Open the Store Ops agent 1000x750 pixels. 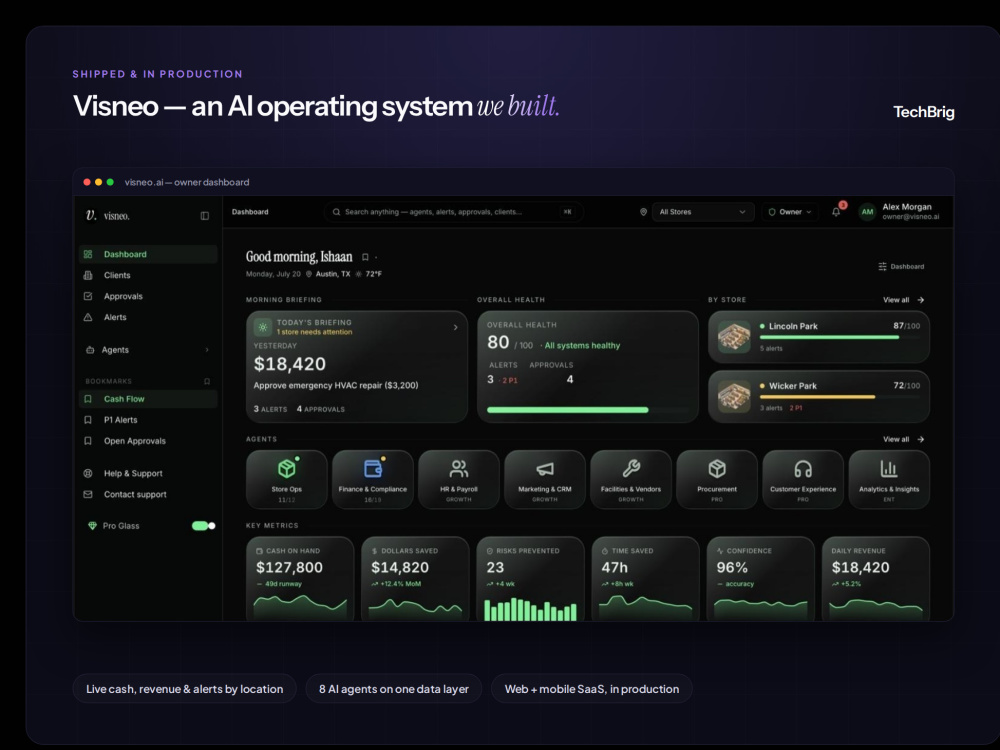[286, 480]
